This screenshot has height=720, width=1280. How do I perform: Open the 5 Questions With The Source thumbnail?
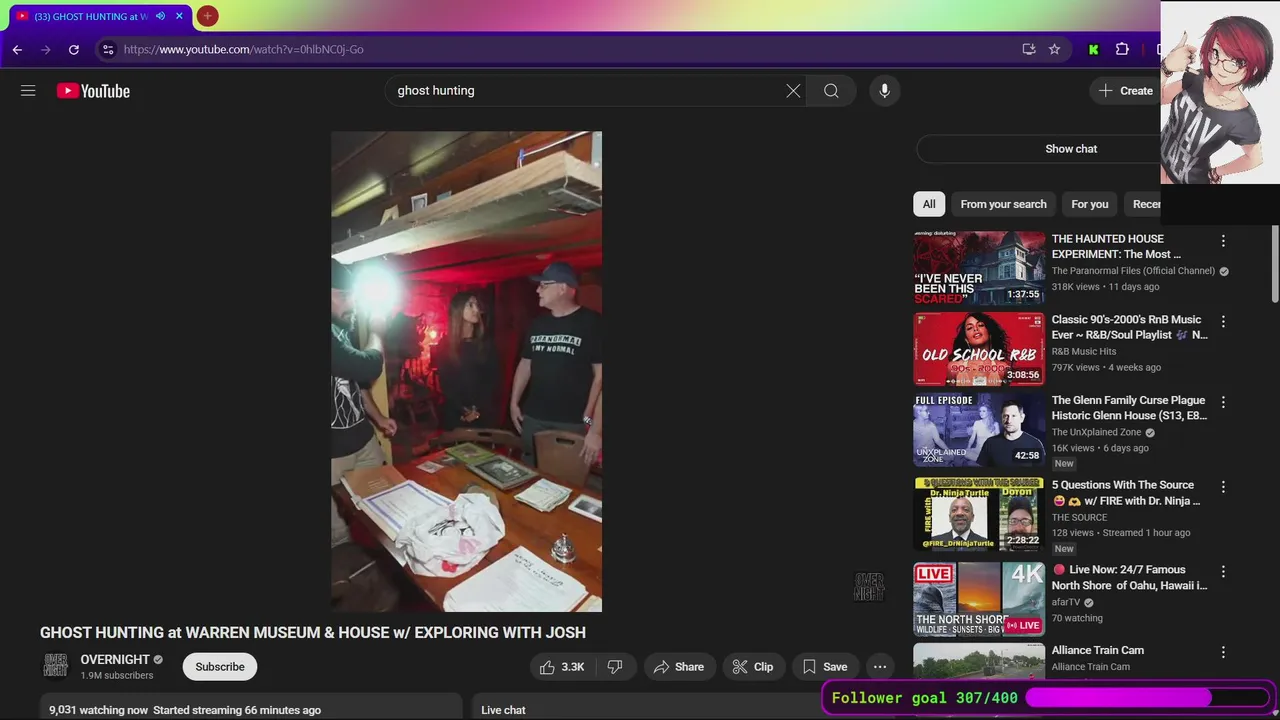979,514
